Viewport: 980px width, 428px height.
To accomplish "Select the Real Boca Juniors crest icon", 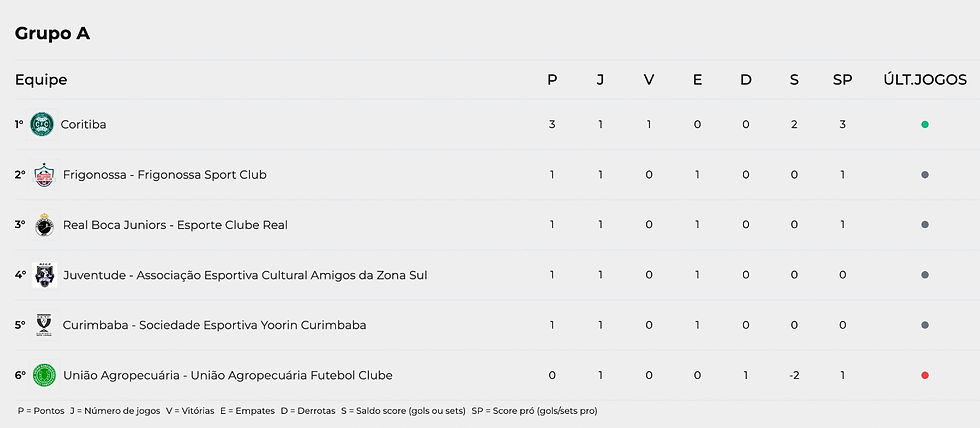I will [44, 225].
